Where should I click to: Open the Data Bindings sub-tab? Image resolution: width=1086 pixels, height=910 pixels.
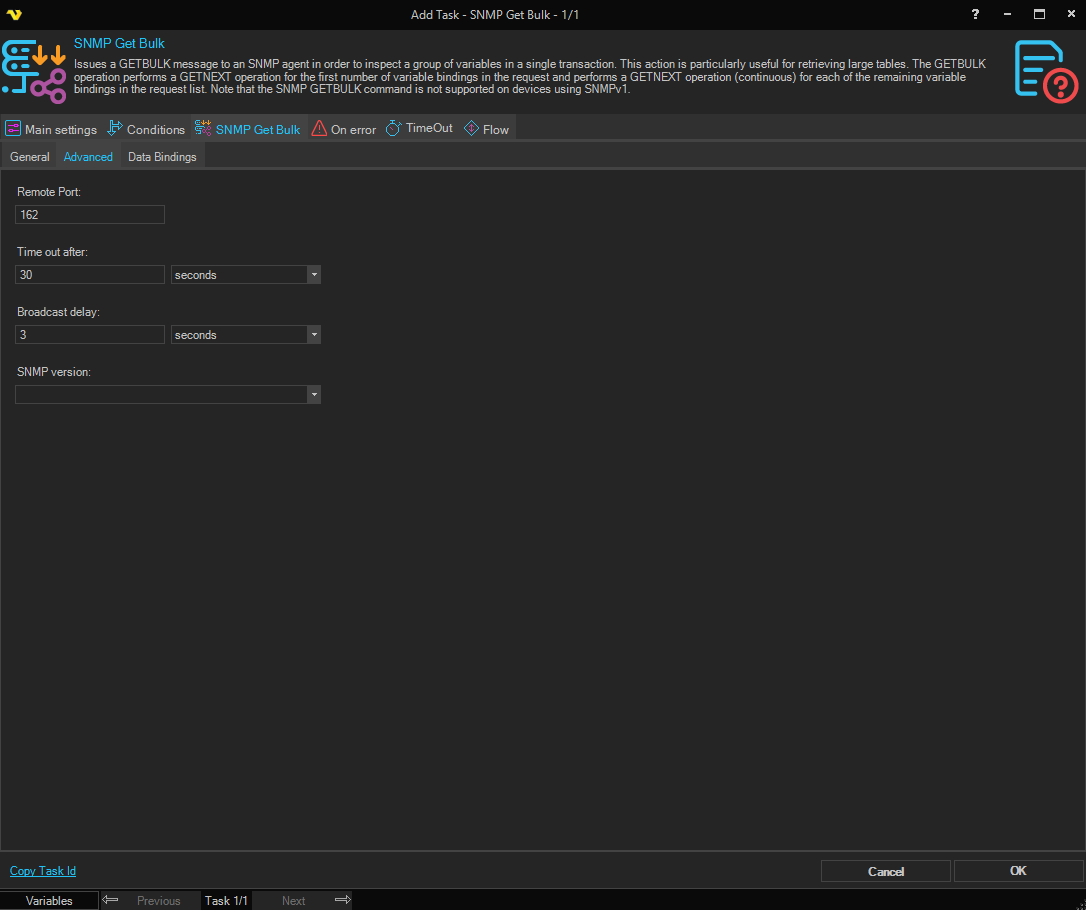pyautogui.click(x=162, y=157)
